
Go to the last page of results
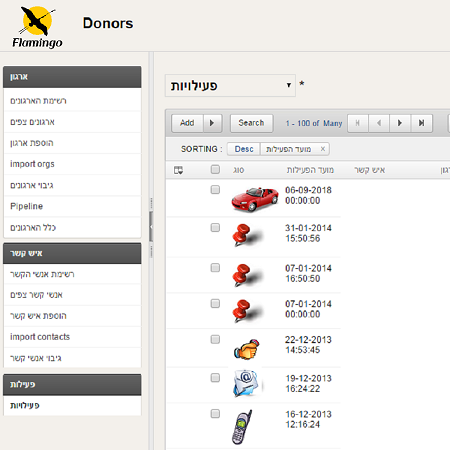pos(422,123)
